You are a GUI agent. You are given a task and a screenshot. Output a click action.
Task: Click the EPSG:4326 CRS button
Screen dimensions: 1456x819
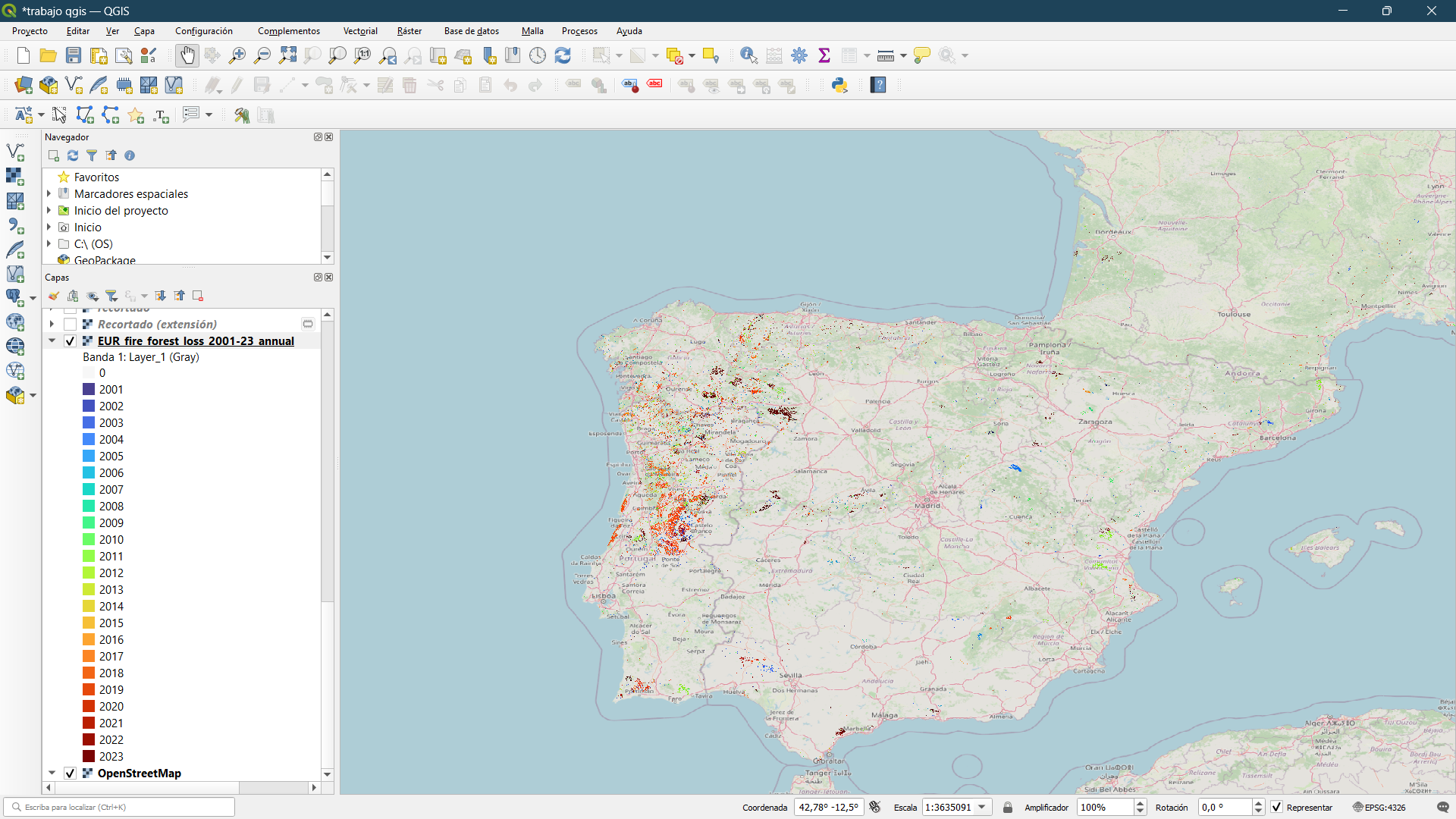(x=1379, y=808)
